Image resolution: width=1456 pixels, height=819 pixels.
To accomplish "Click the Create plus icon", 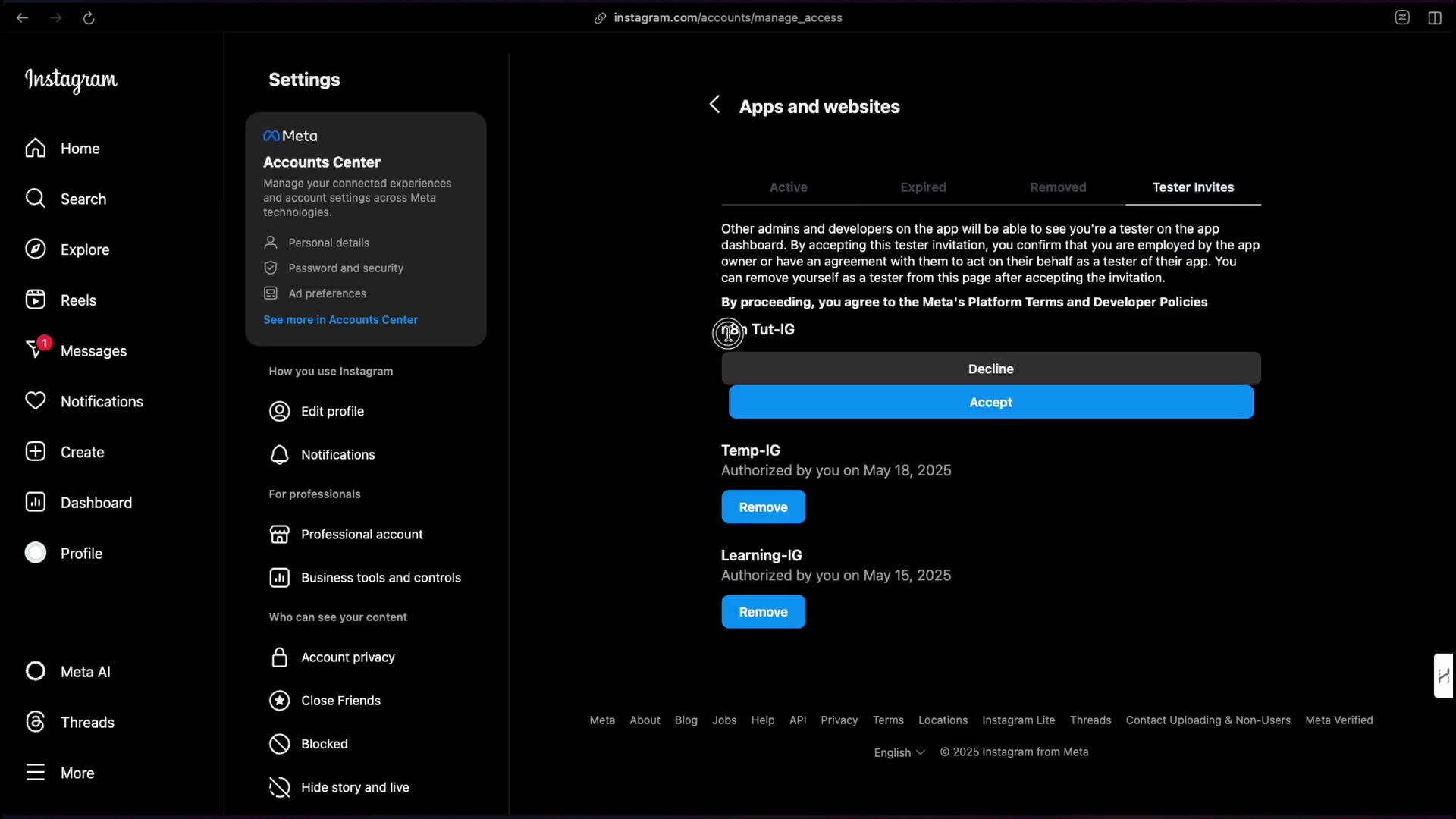I will point(36,451).
